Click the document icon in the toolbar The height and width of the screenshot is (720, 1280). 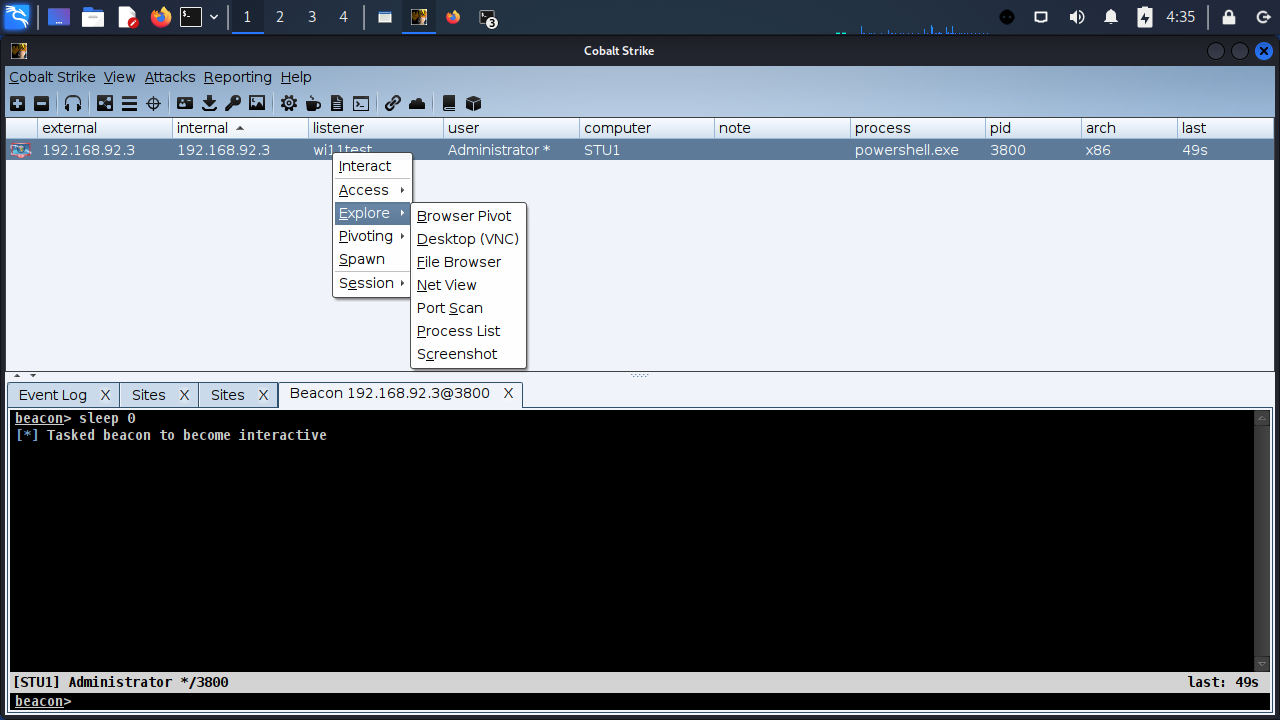337,103
